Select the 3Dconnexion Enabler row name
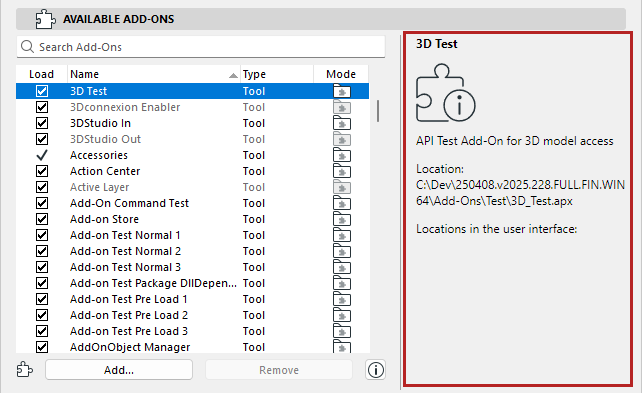642x393 pixels. (x=125, y=107)
